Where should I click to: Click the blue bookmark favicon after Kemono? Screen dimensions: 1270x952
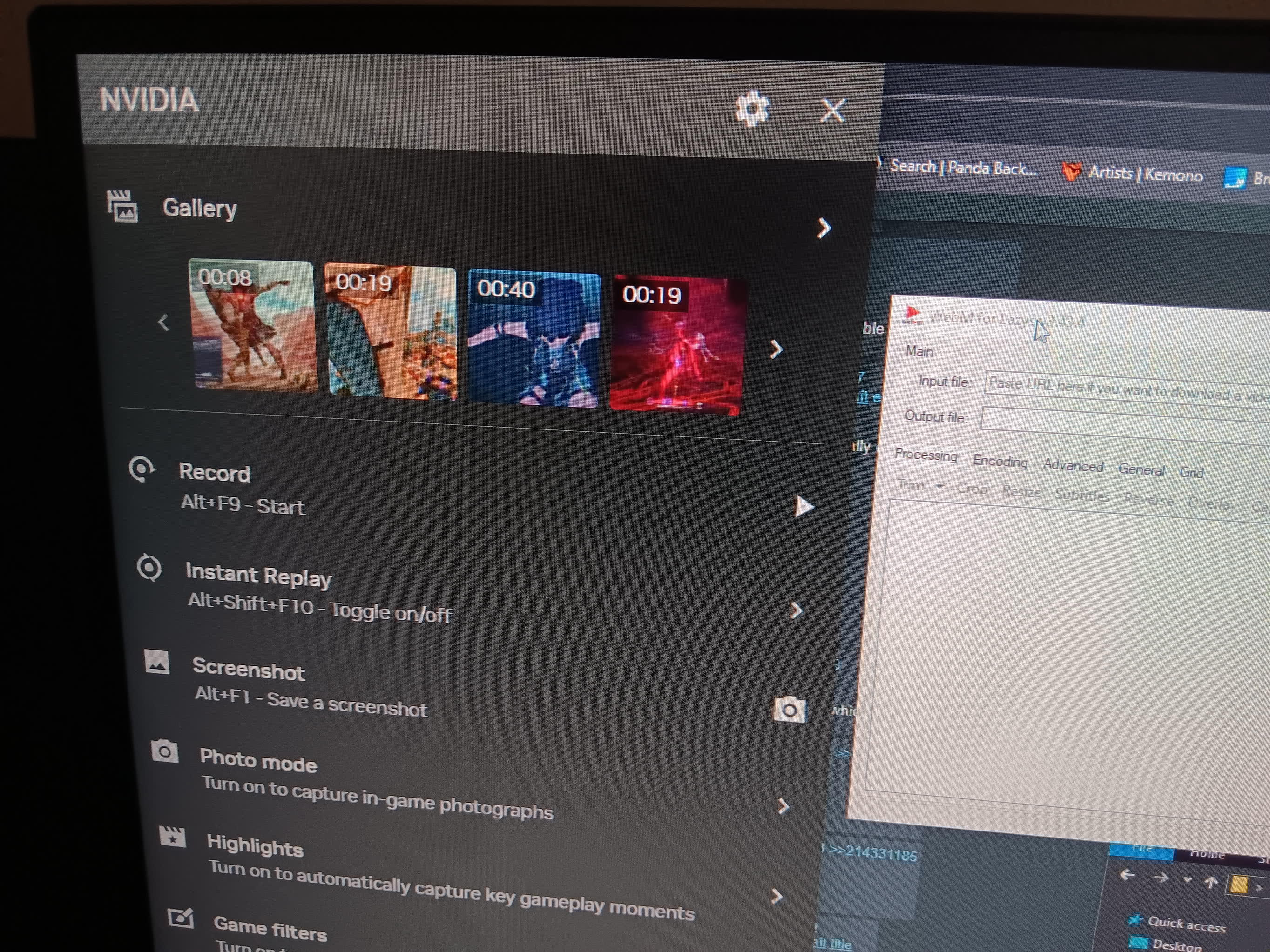1235,177
